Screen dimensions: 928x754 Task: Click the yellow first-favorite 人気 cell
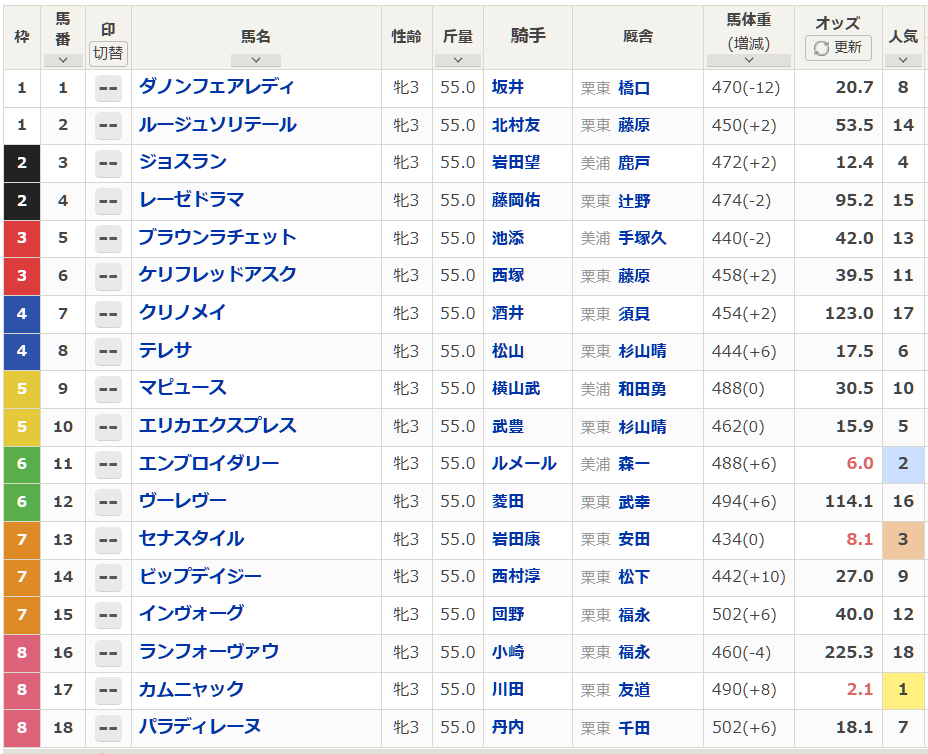(x=903, y=690)
